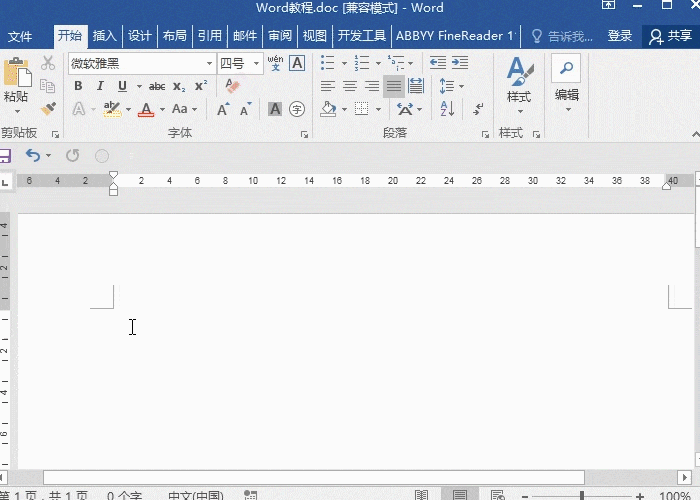Decrease paragraph indent
700x500 pixels.
pos(438,63)
